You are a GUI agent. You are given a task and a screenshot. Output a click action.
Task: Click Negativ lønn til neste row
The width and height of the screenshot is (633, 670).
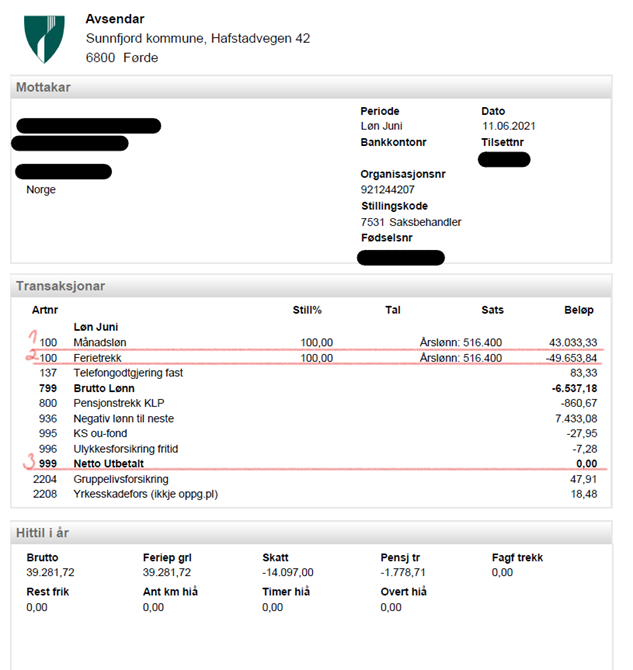124,419
